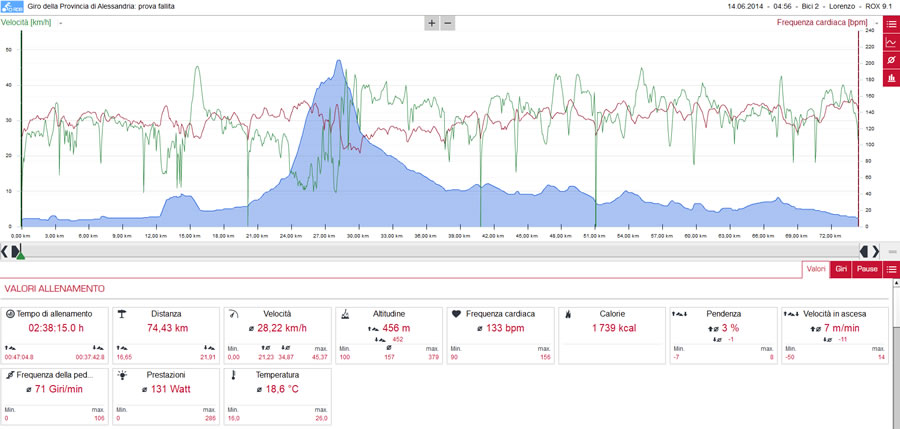Switch to the Pause tab
Viewport: 900px width, 429px height.
coord(867,269)
